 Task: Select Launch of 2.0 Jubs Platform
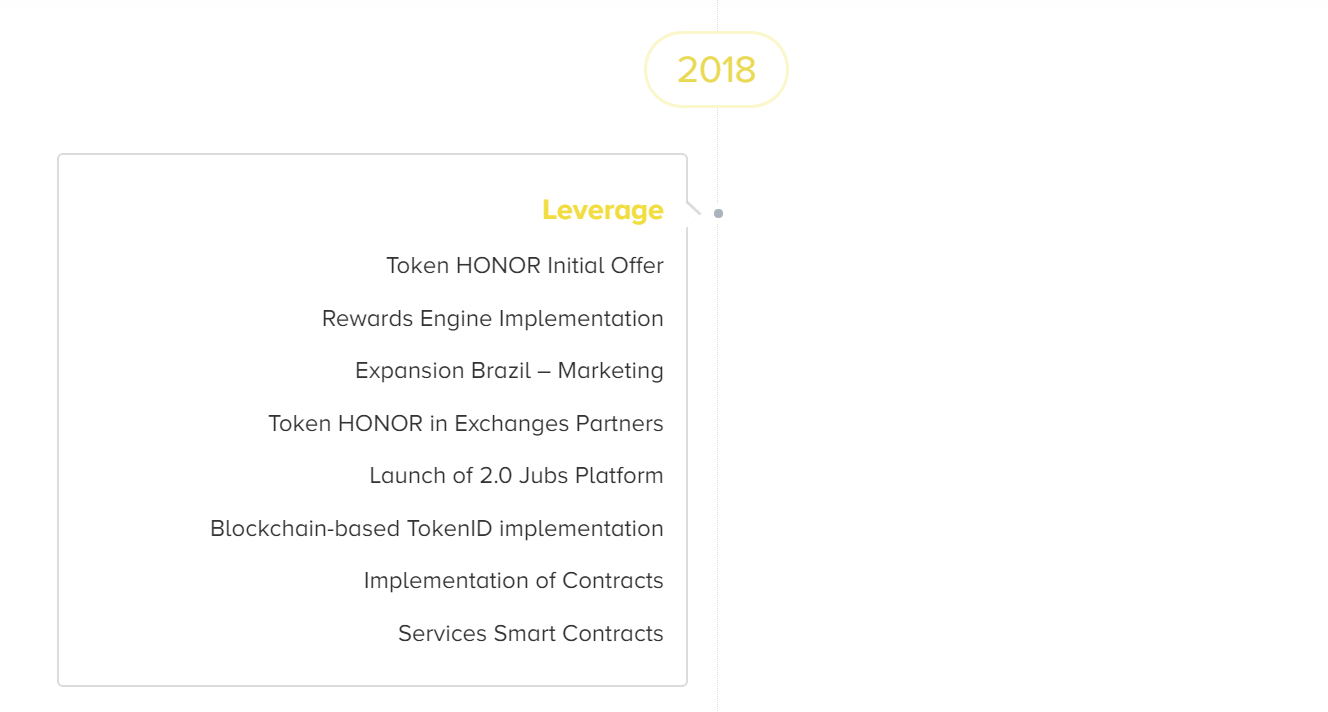coord(516,475)
